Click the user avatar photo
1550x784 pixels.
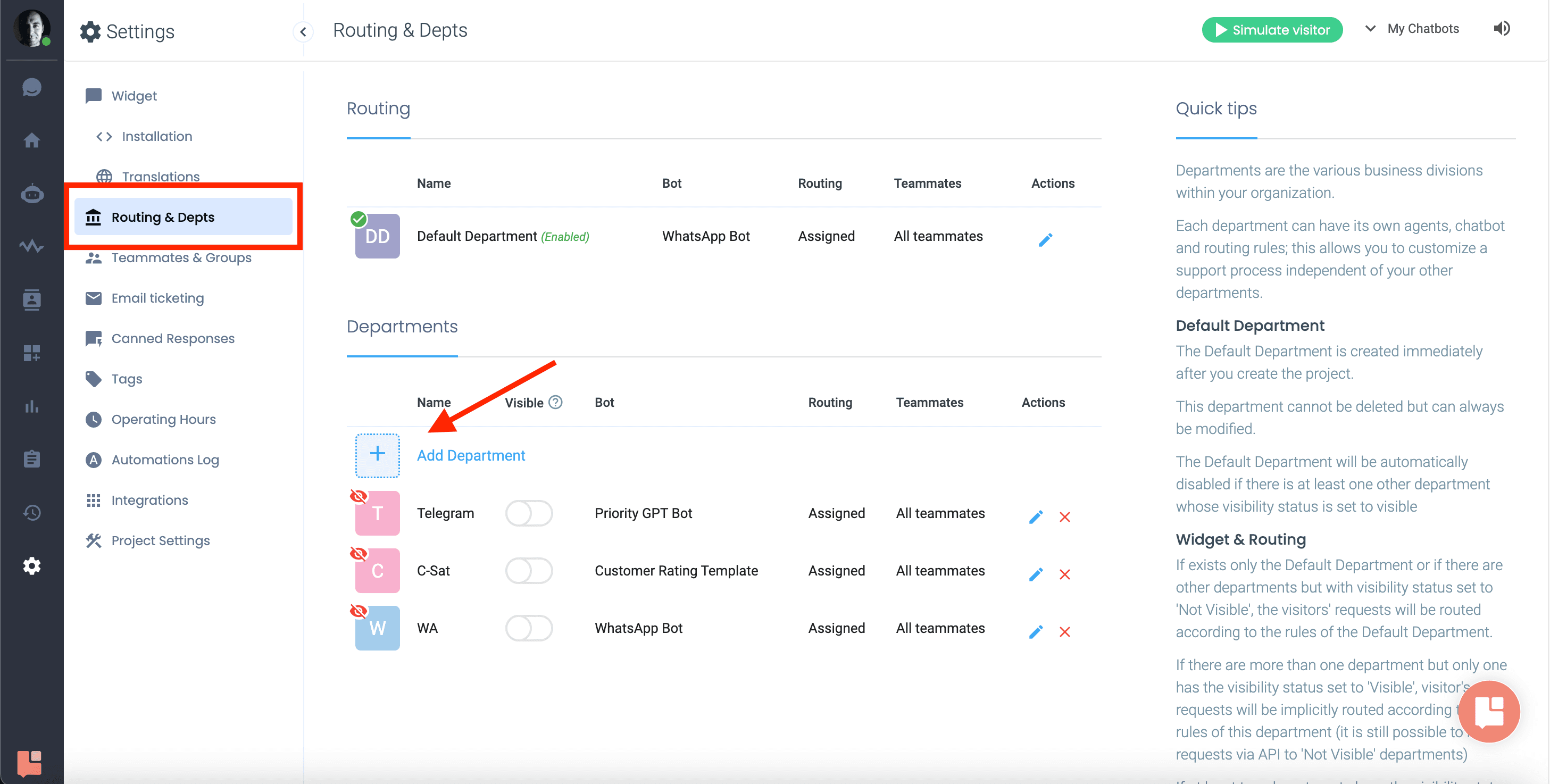31,28
